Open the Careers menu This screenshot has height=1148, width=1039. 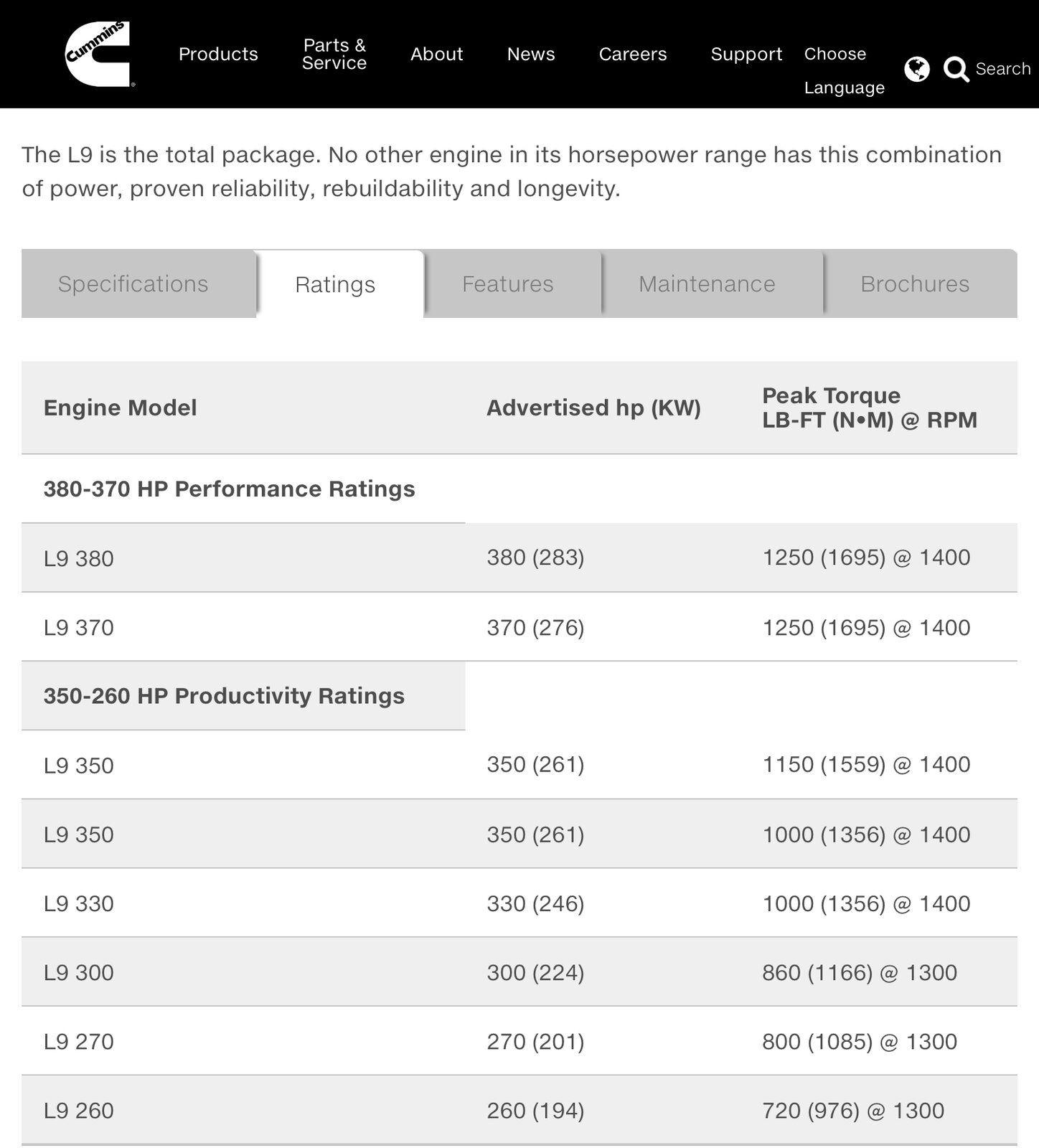(x=633, y=54)
